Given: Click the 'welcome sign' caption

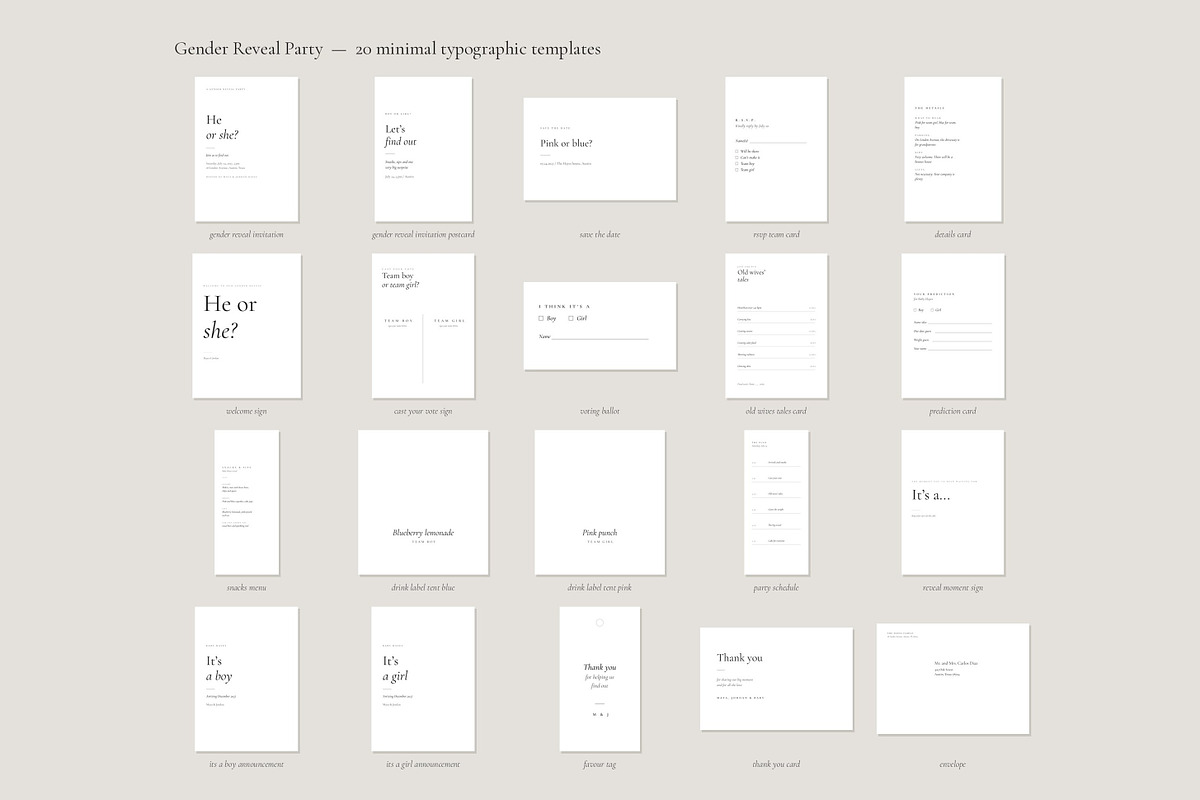Looking at the screenshot, I should click(246, 411).
